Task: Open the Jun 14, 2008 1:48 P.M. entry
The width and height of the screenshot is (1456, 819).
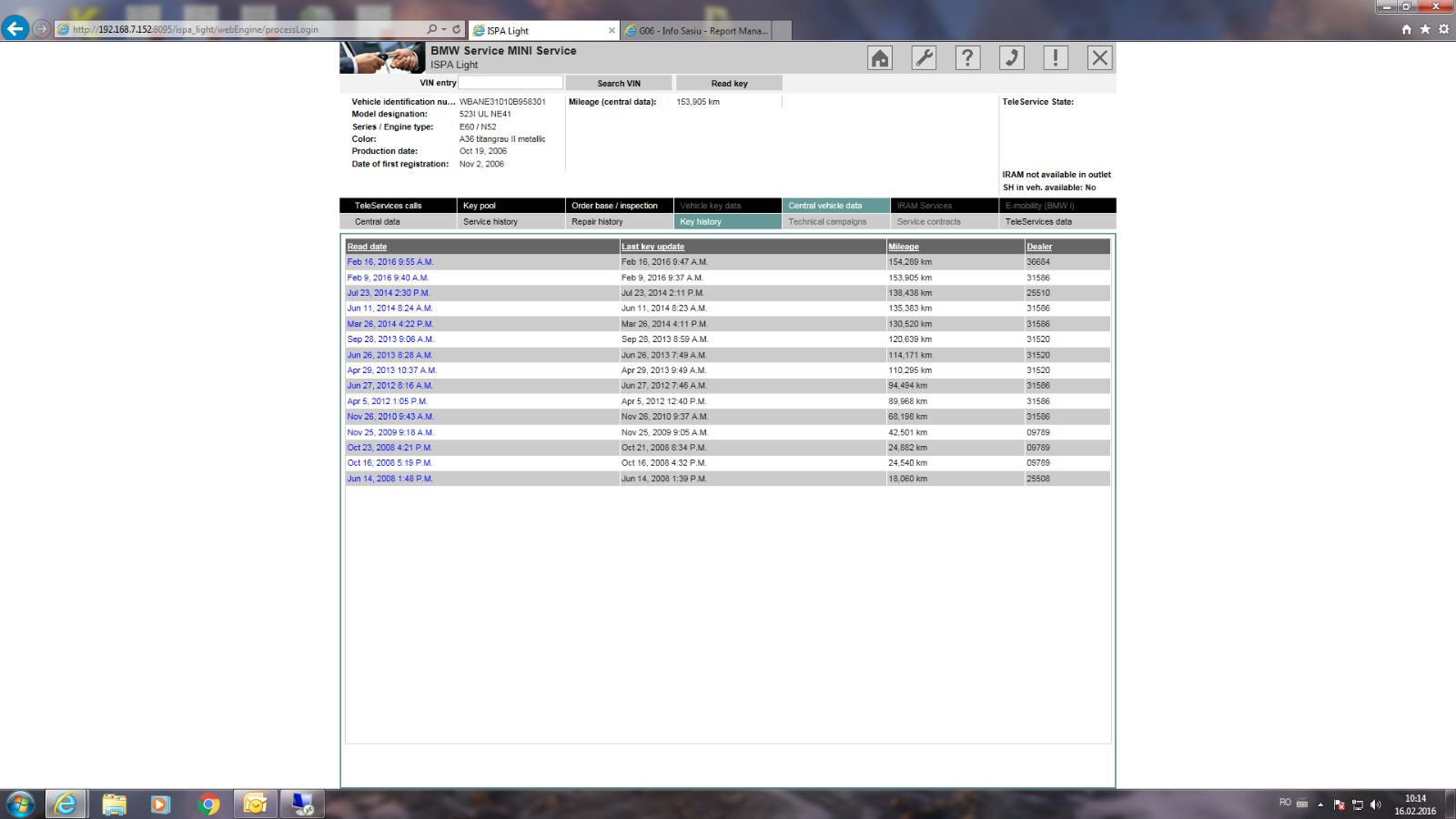Action: 389,479
